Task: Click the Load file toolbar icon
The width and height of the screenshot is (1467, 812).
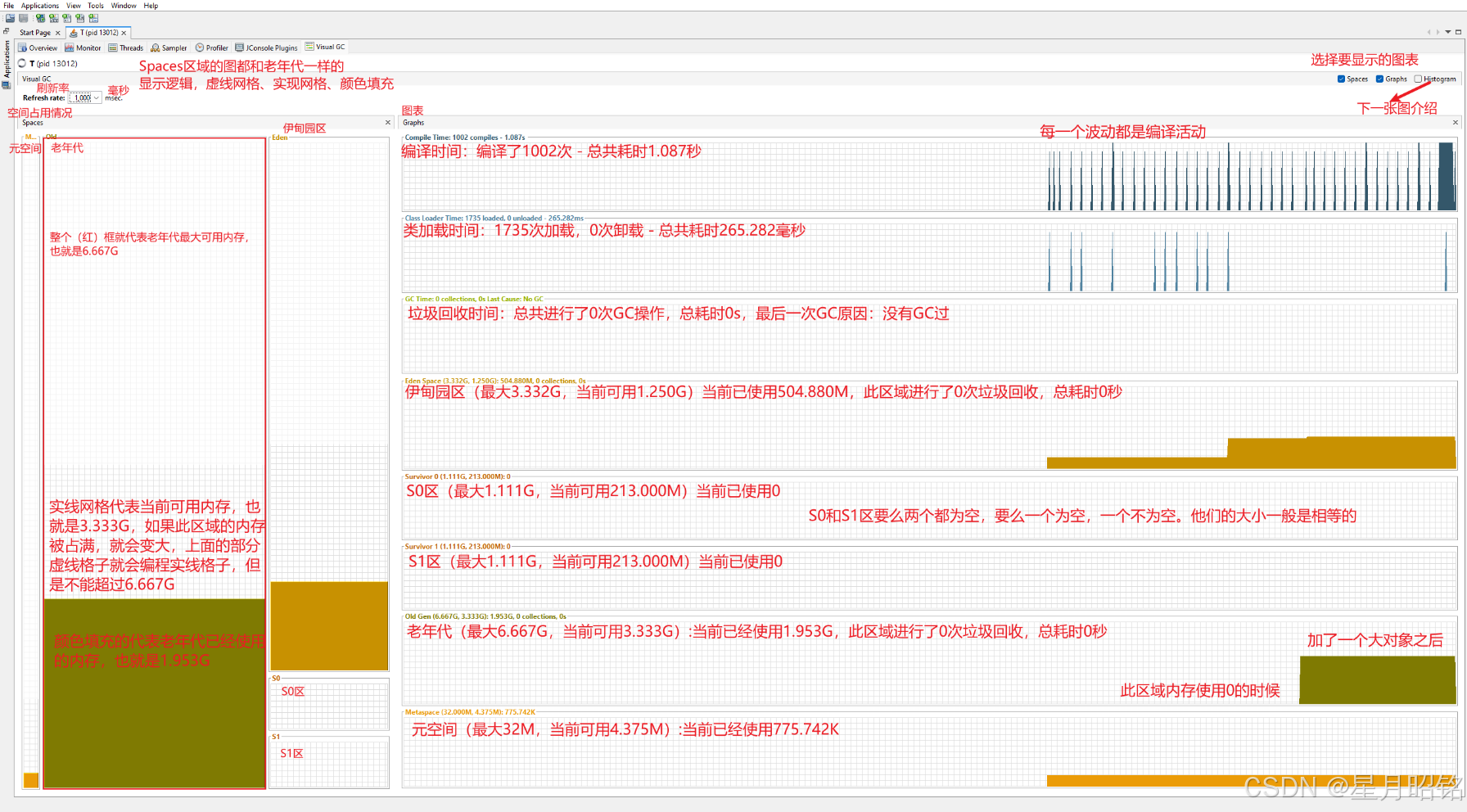Action: point(10,18)
